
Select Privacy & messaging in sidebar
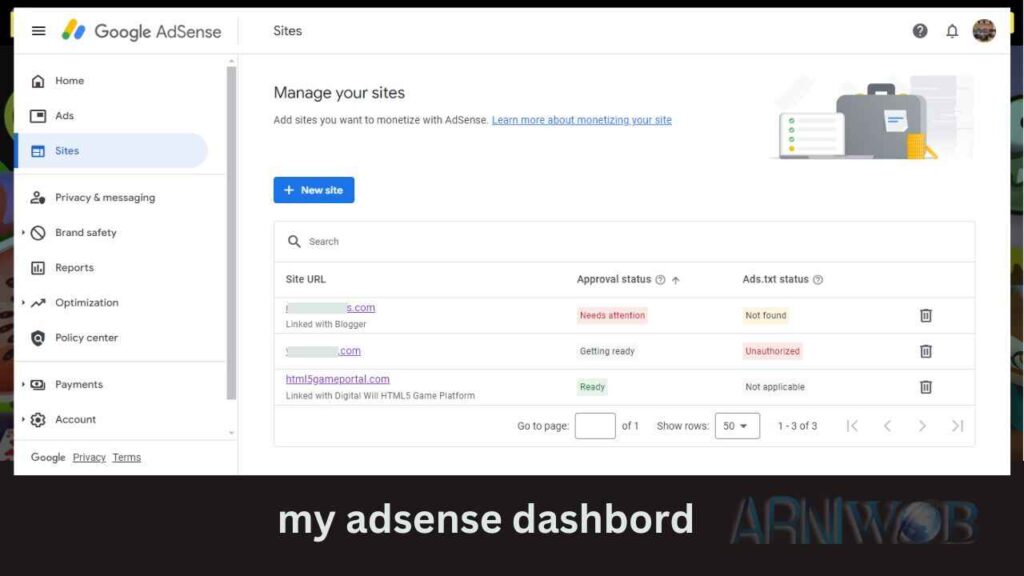point(104,197)
